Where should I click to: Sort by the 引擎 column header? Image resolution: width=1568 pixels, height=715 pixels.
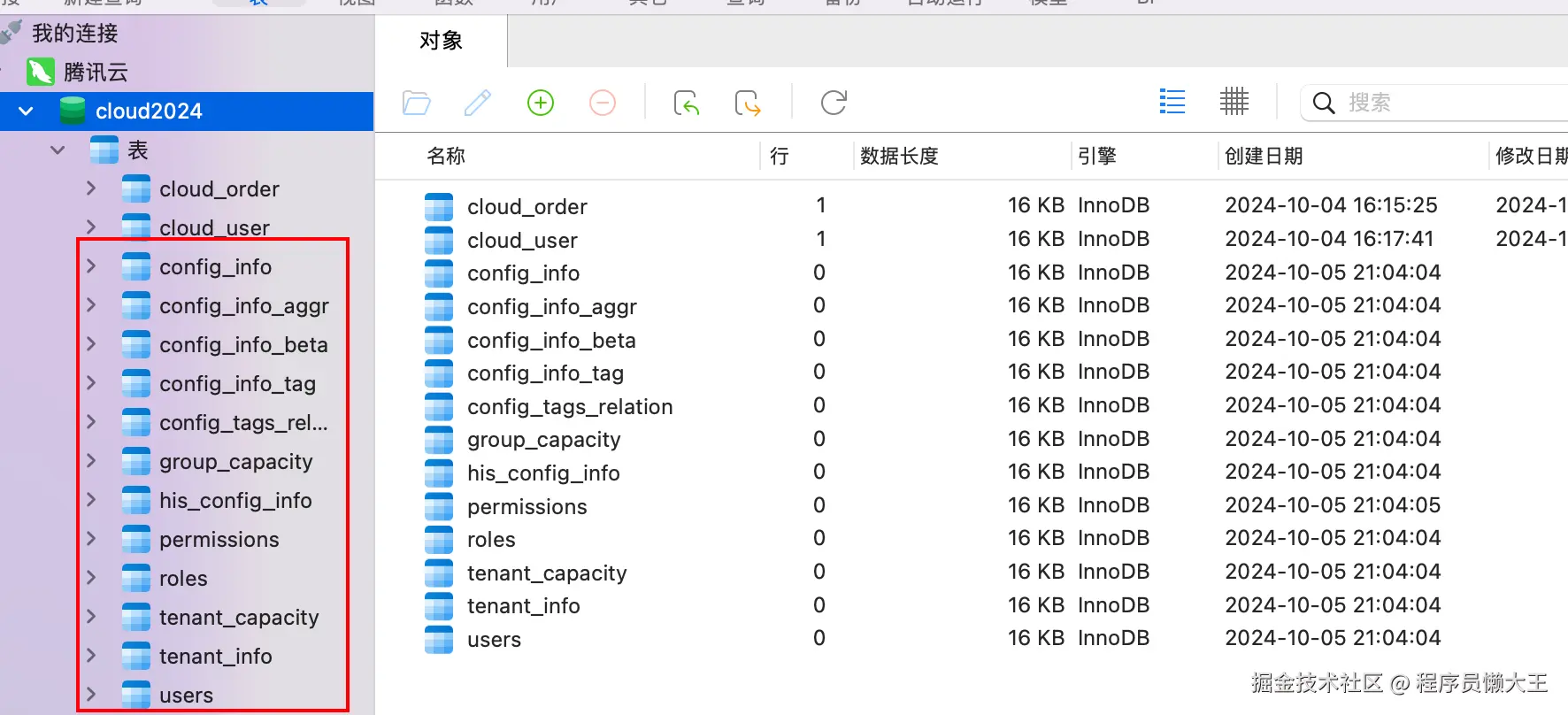(x=1097, y=157)
